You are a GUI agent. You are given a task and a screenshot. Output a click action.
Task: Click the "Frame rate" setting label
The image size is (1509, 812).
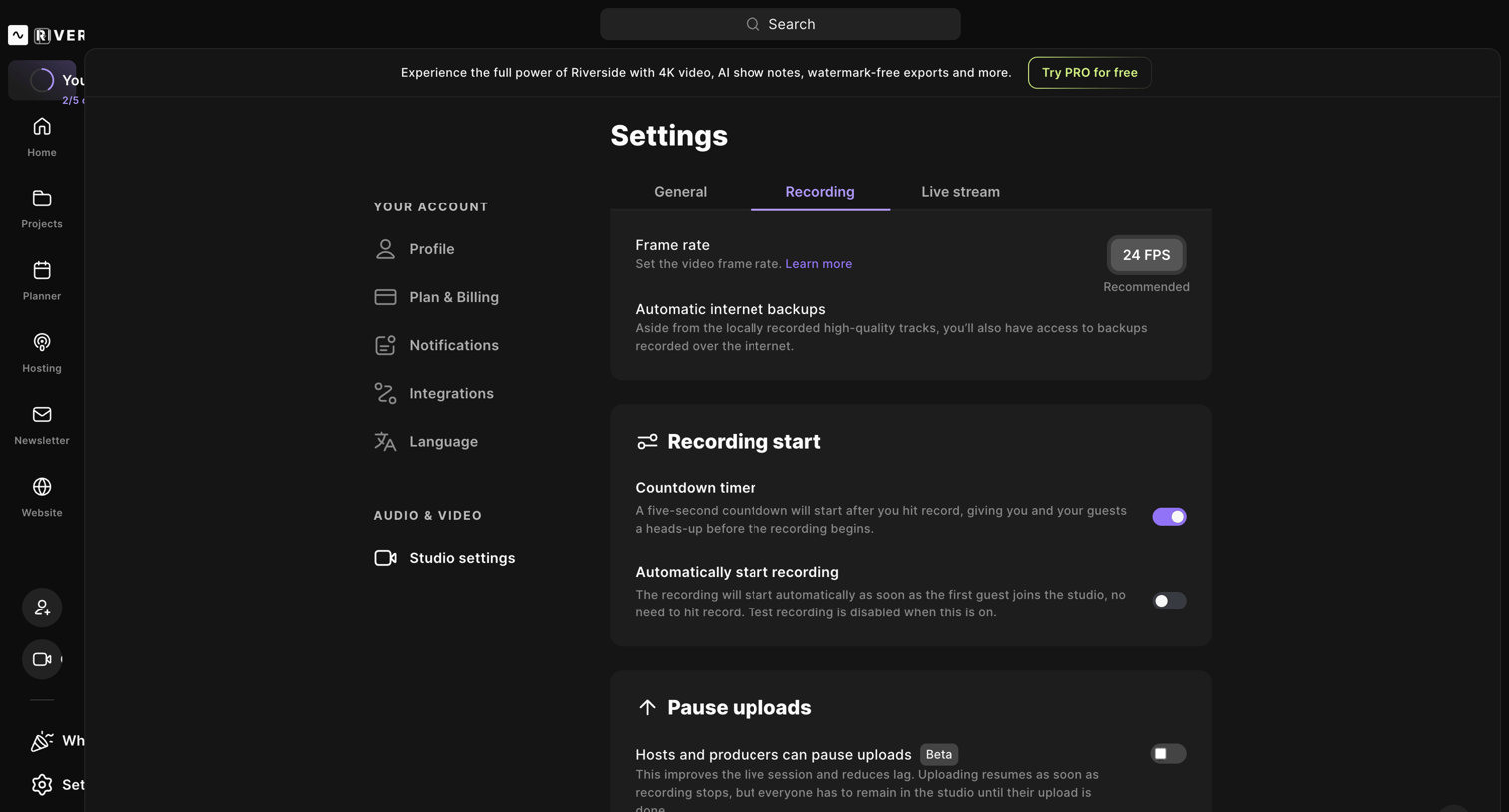(672, 245)
